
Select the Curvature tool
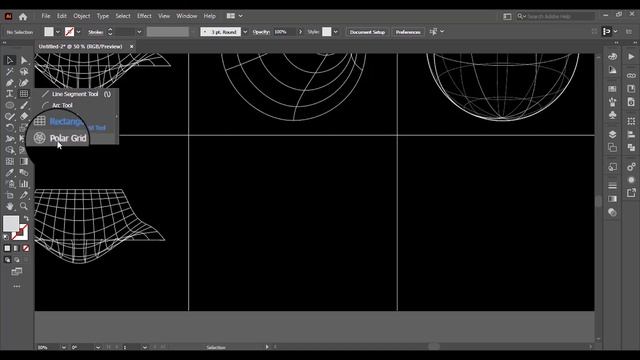[24, 83]
